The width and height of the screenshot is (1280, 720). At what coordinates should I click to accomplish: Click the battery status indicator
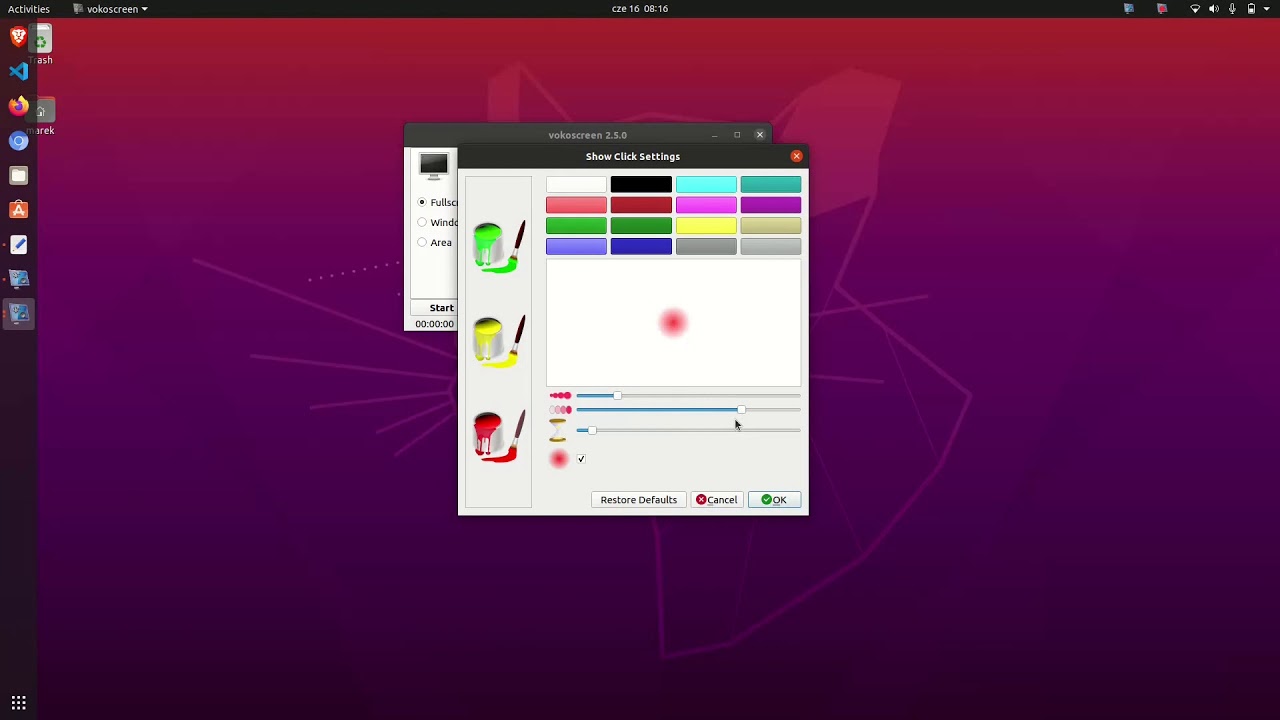click(x=1251, y=8)
